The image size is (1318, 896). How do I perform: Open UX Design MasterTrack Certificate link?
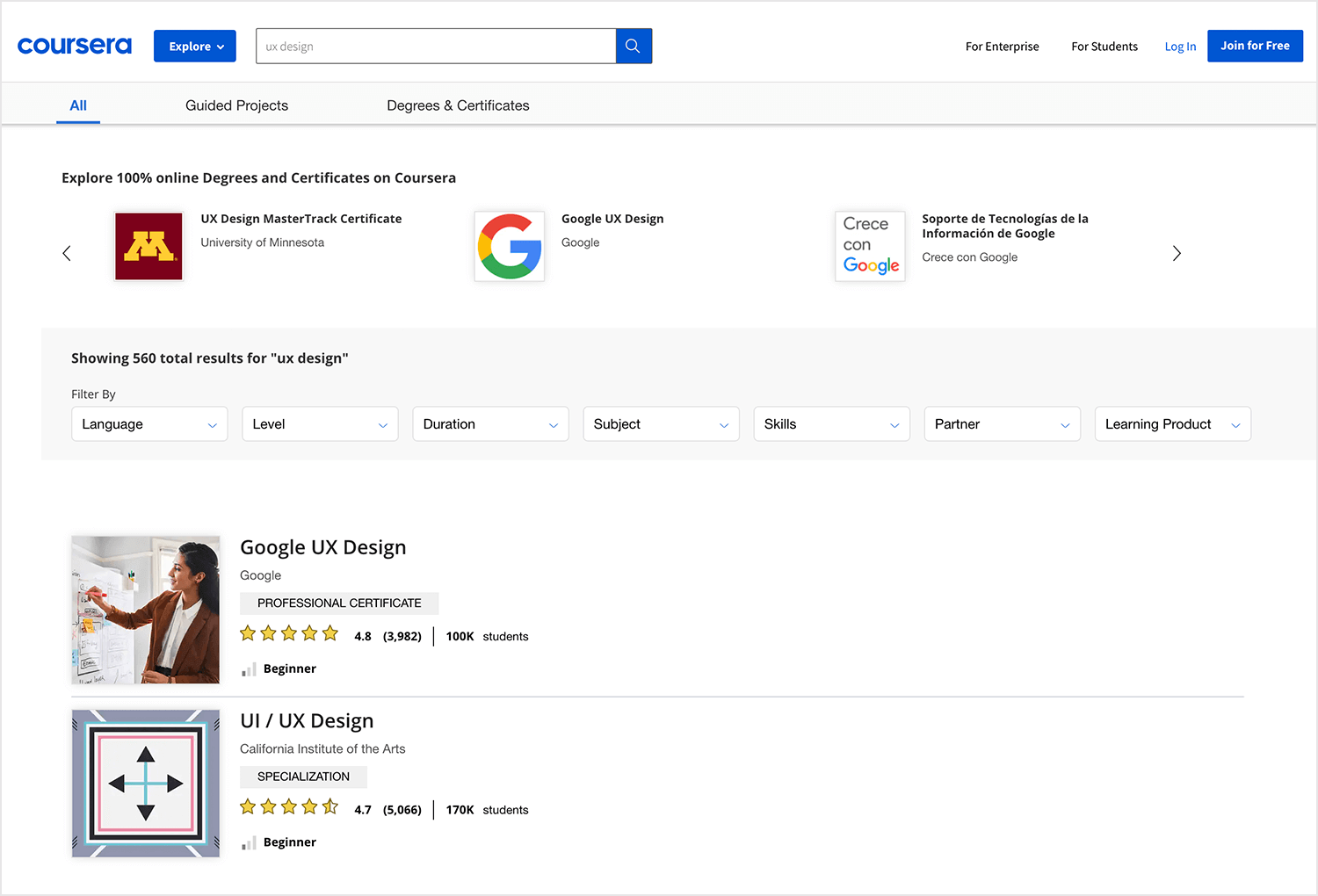301,219
